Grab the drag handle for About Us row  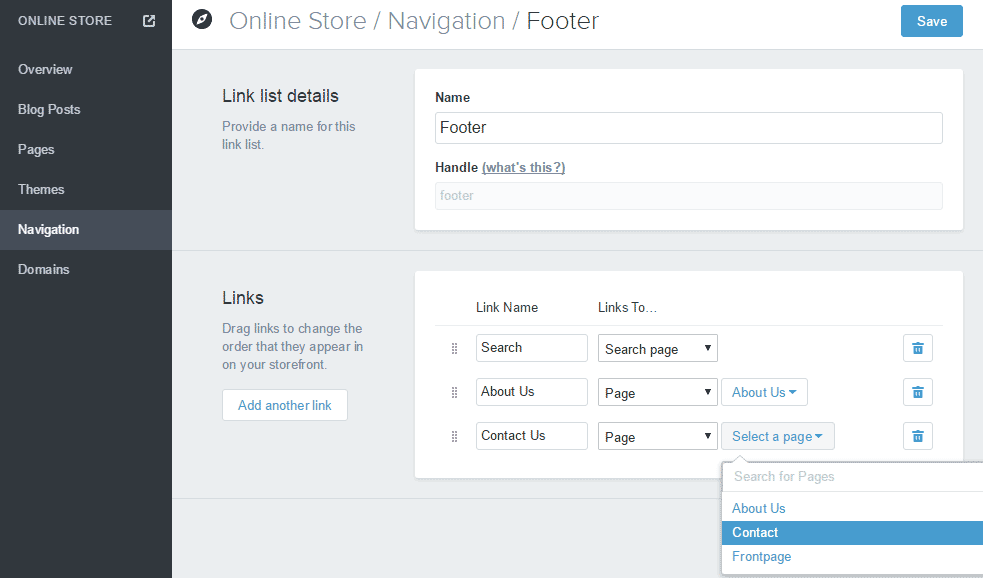pyautogui.click(x=454, y=392)
